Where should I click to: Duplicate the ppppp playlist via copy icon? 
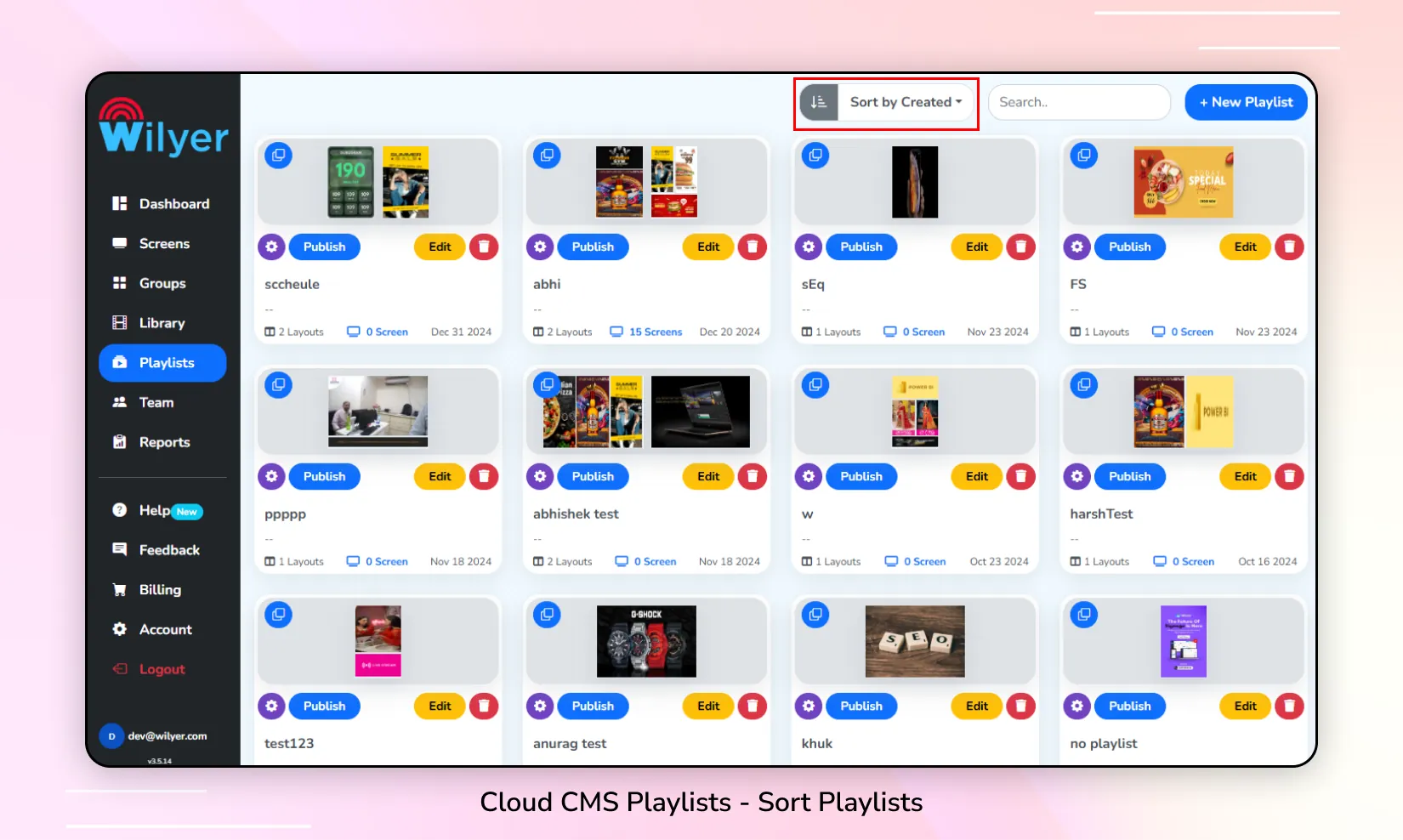278,385
